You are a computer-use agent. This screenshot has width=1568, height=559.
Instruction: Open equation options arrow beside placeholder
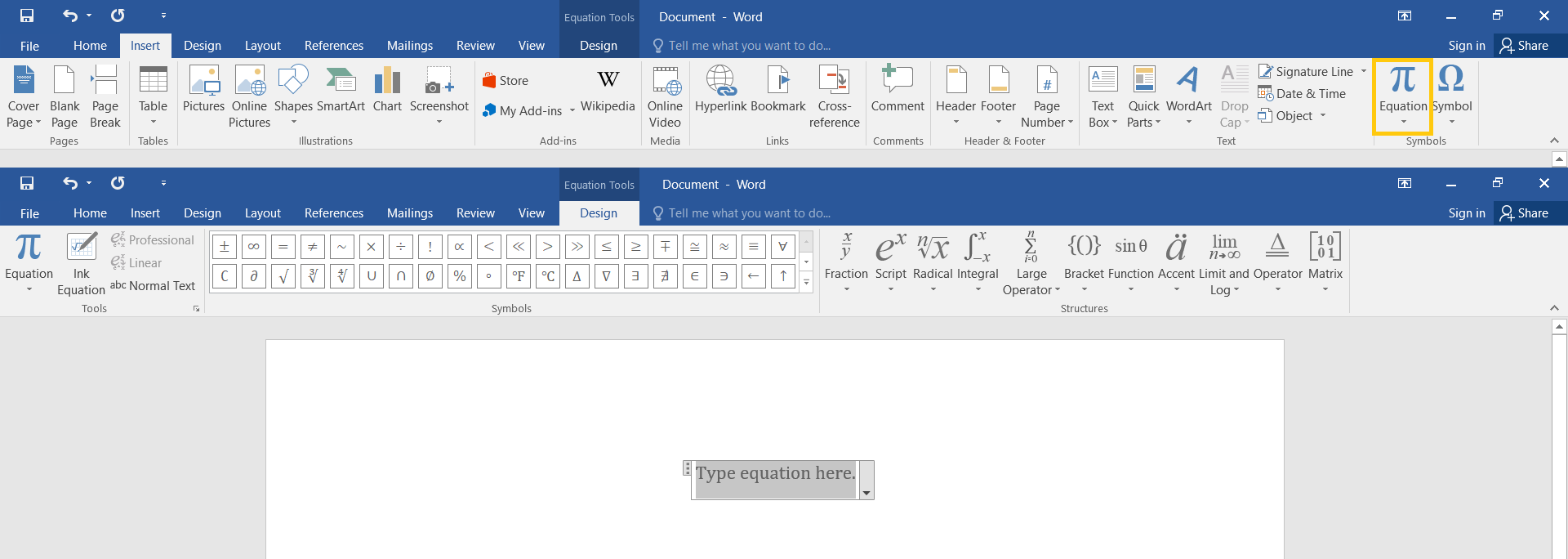pos(866,481)
